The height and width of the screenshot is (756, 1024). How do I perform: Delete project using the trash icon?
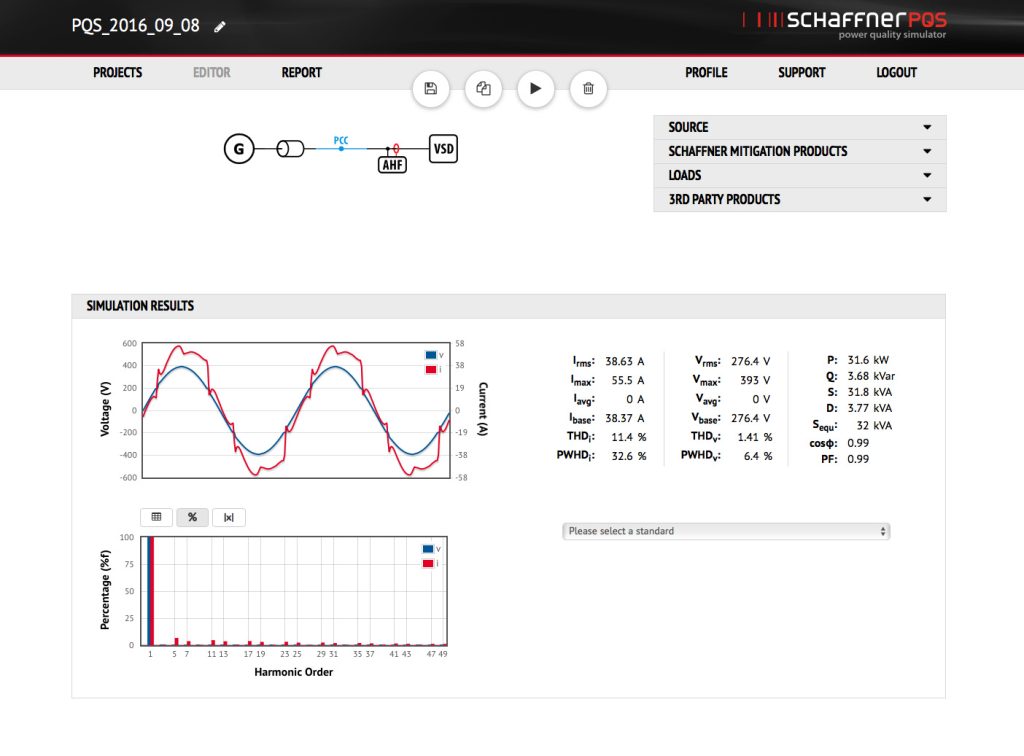coord(589,89)
